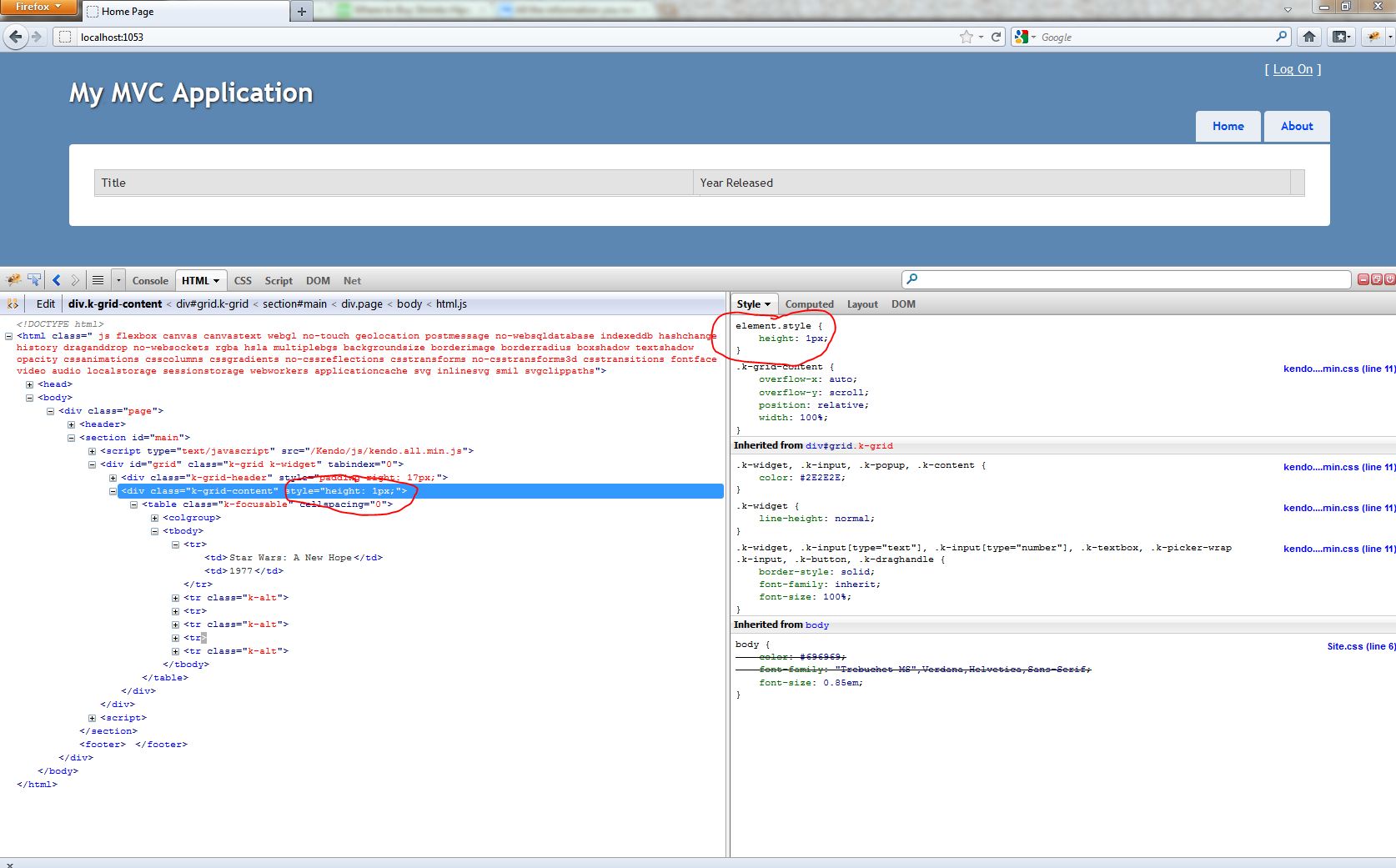Open the command line lines icon
Viewport: 1396px width, 868px height.
pos(98,280)
